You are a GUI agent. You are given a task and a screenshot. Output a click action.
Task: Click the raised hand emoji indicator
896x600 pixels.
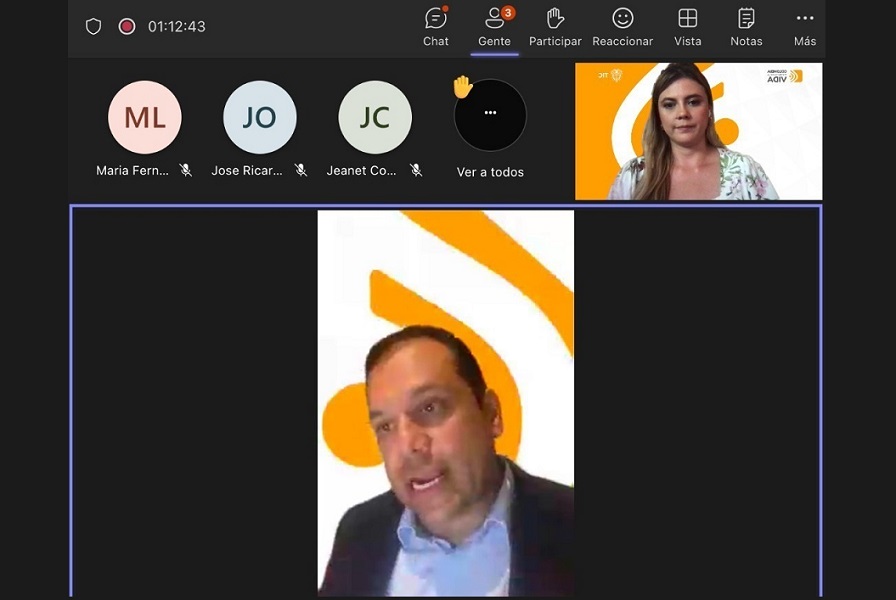[x=462, y=87]
